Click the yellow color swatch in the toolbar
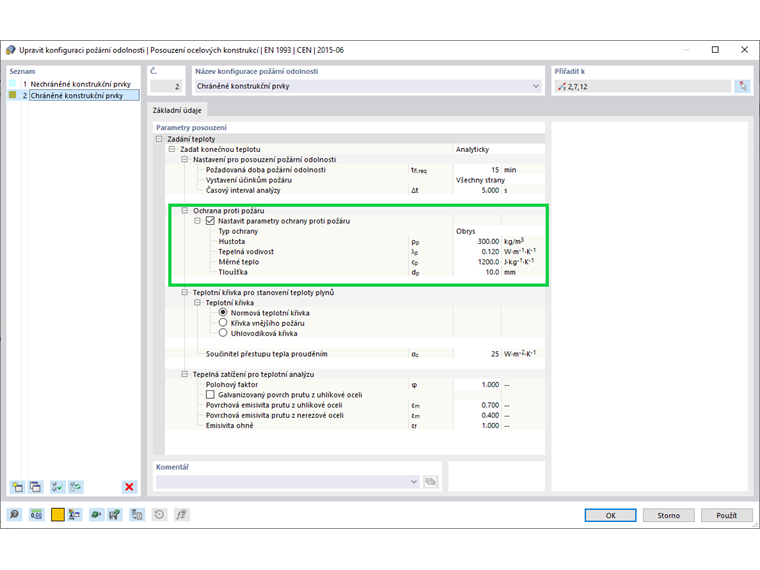This screenshot has width=760, height=570. point(58,515)
